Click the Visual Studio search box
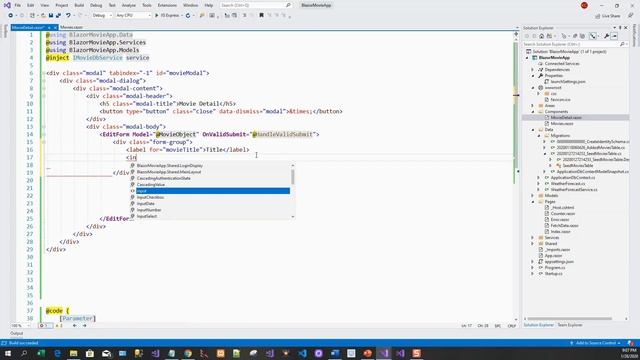640x360 pixels. pyautogui.click(x=256, y=5)
